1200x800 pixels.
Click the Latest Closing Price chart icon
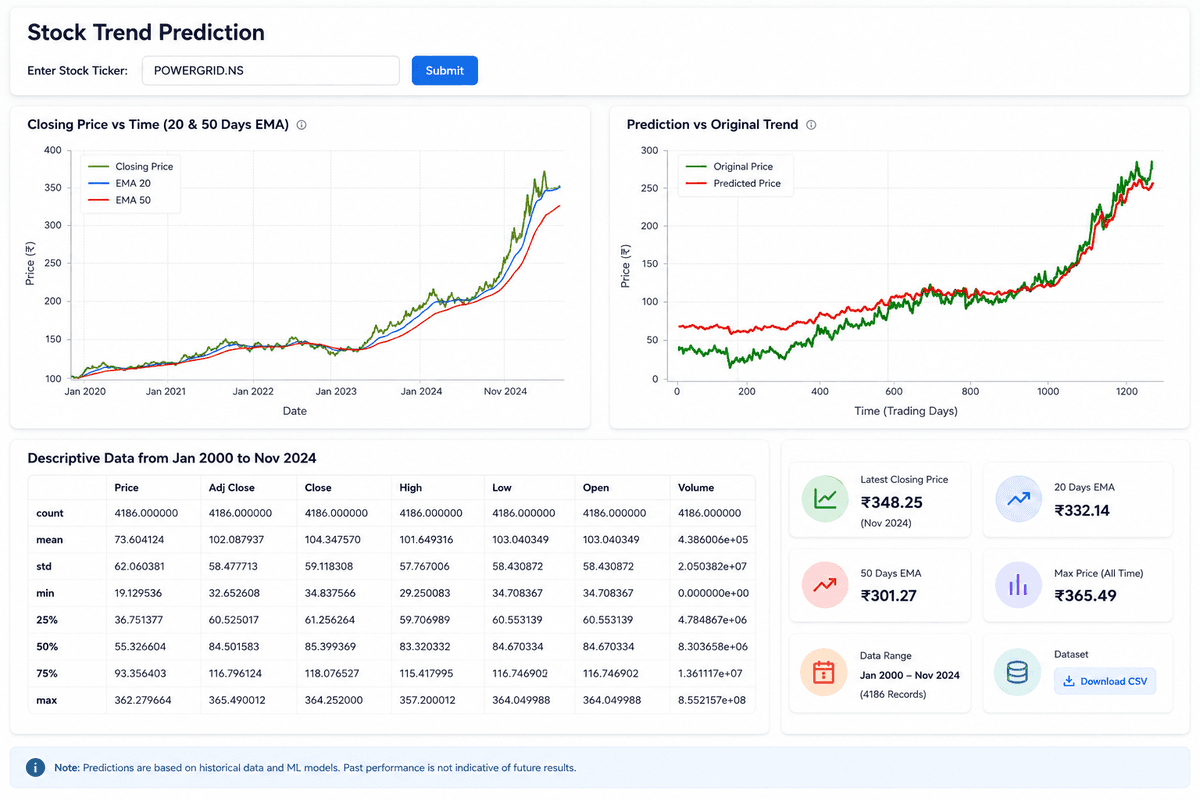click(826, 498)
